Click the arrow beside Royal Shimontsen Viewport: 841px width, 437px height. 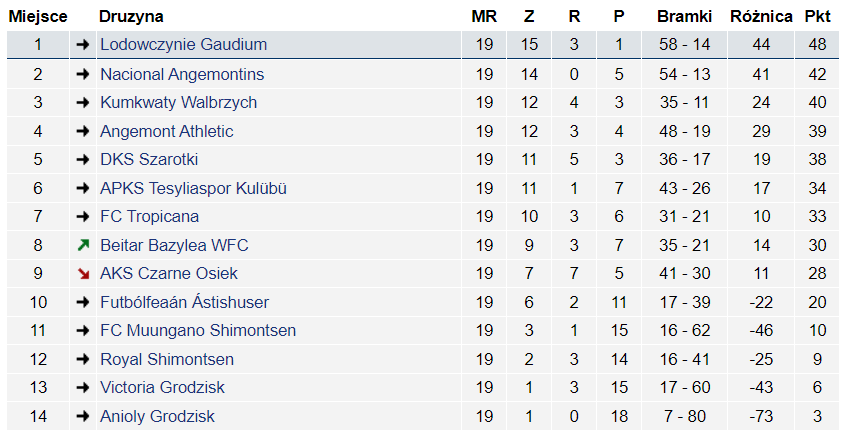[x=83, y=360]
